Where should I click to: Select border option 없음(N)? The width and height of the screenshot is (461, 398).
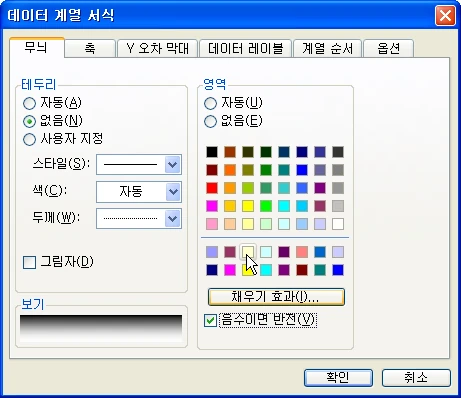click(53, 121)
